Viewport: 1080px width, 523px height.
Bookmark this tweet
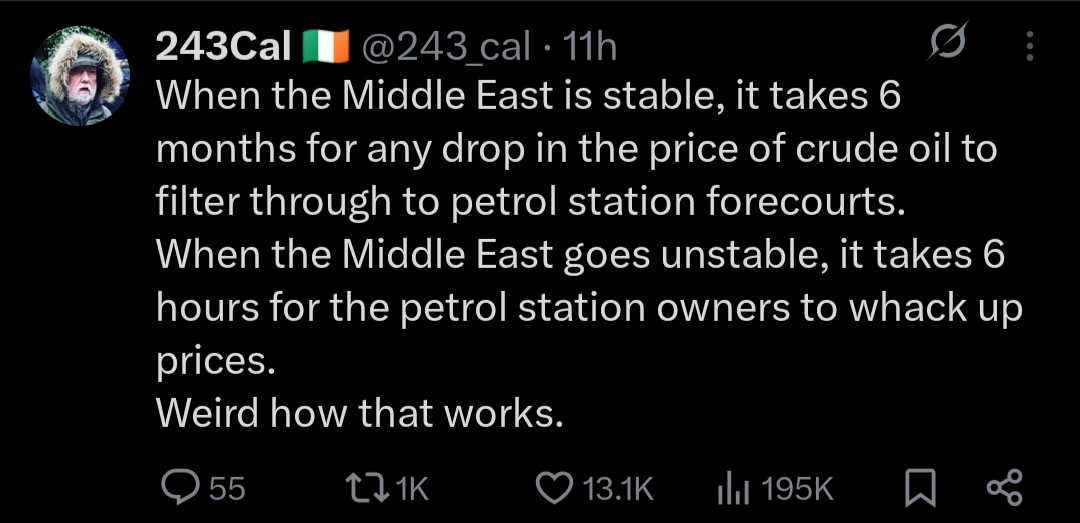tap(918, 487)
